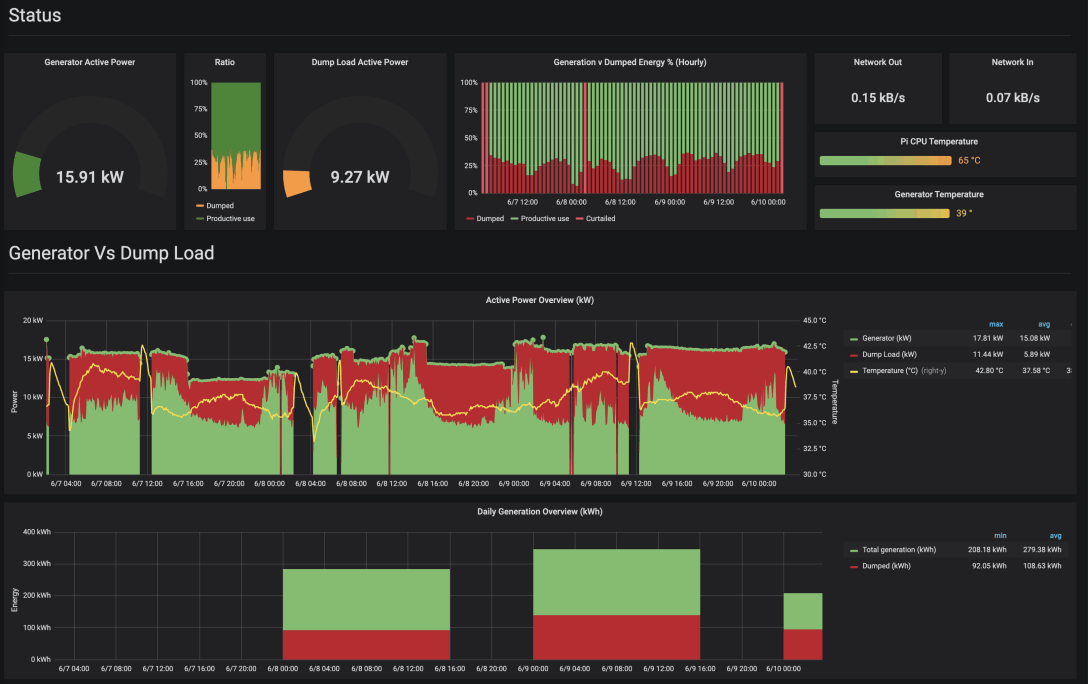Screen dimensions: 1088x684
Task: Click the 9.27 kW dump load gauge value
Action: pyautogui.click(x=359, y=178)
